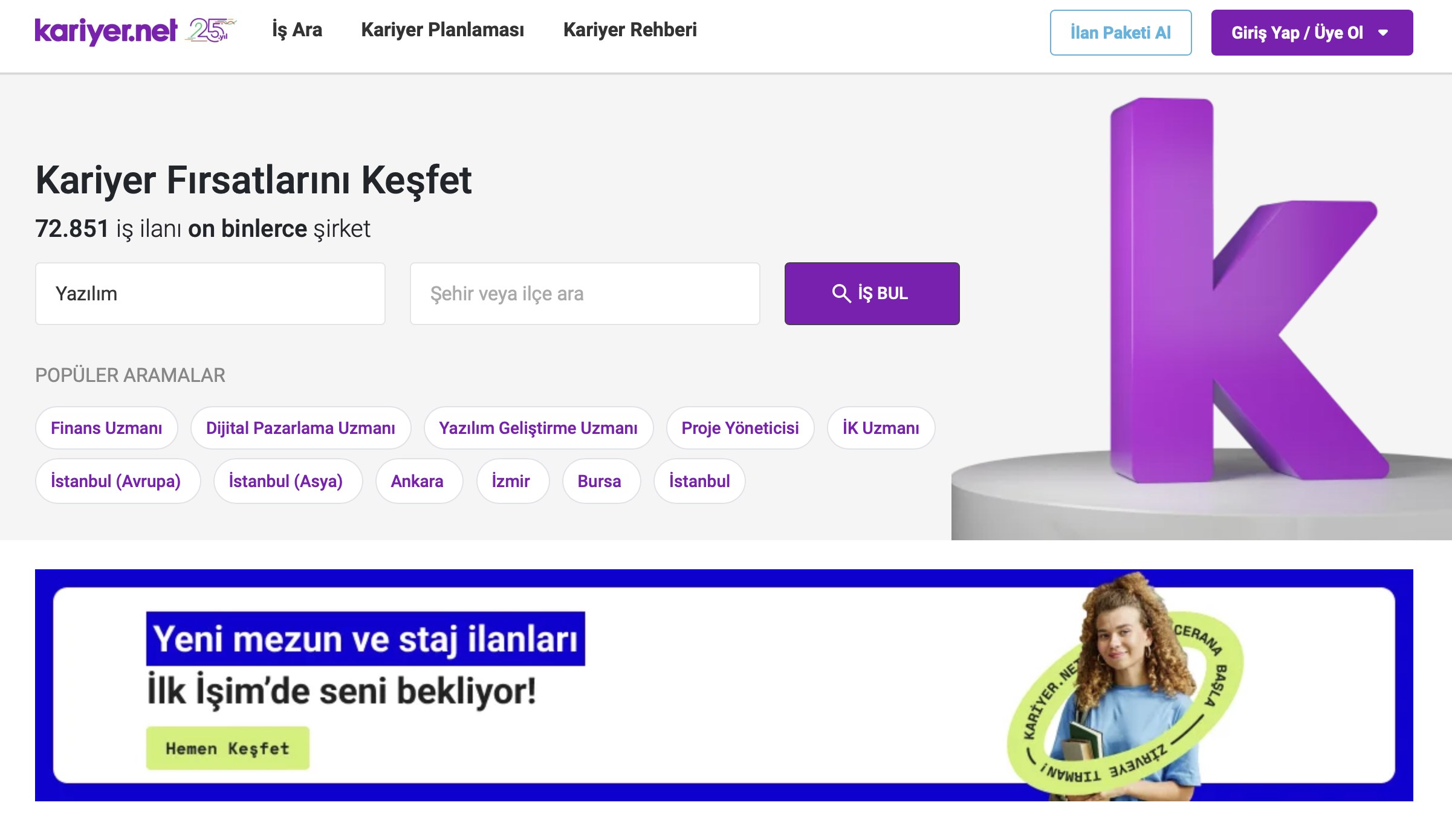Screen dimensions: 1452x840
Task: Pick the Proje Yöneticisi search chip
Action: coord(740,428)
